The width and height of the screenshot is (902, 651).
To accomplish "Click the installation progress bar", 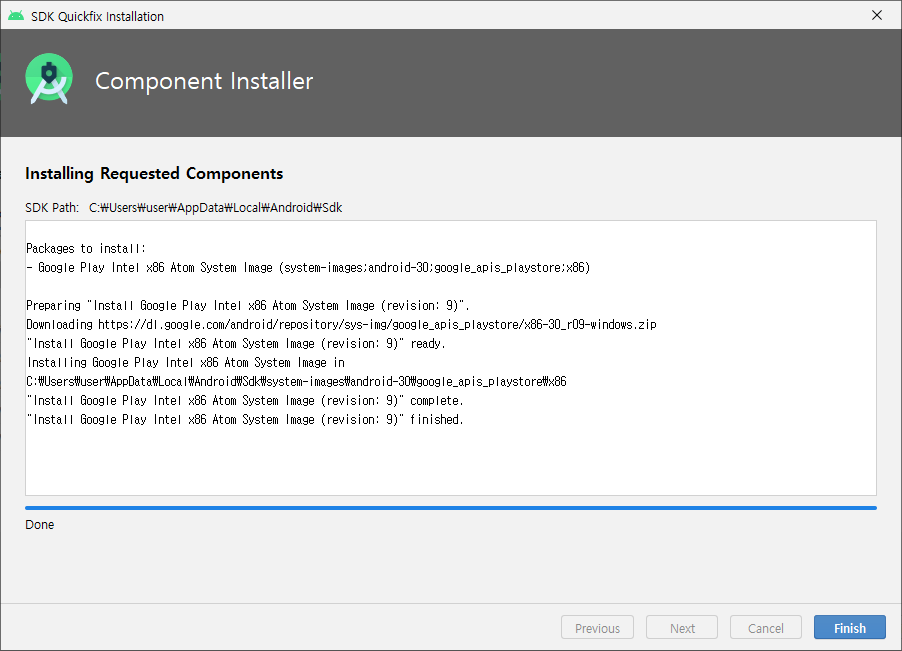I will pos(450,508).
